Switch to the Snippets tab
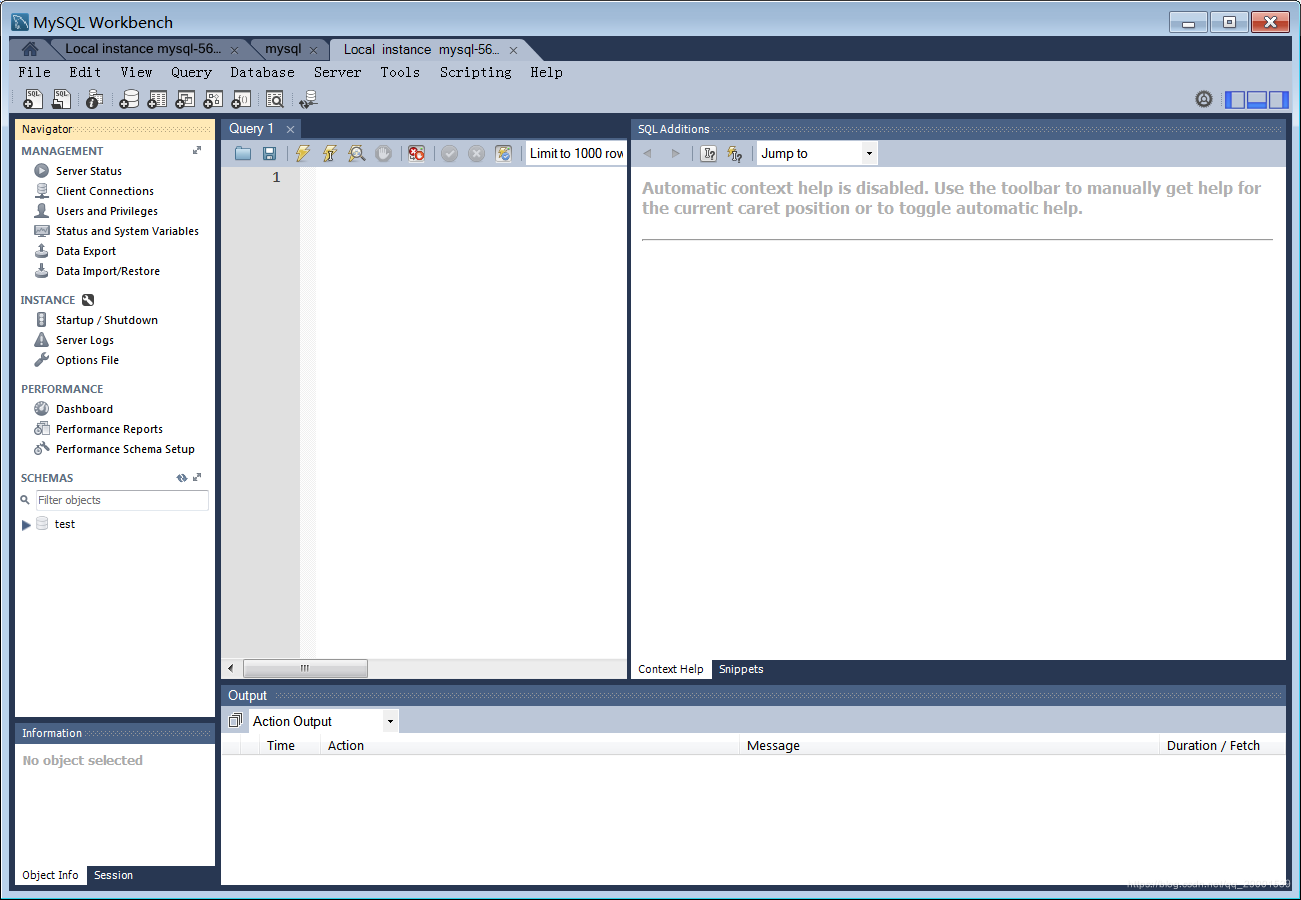This screenshot has height=900, width=1301. 741,669
